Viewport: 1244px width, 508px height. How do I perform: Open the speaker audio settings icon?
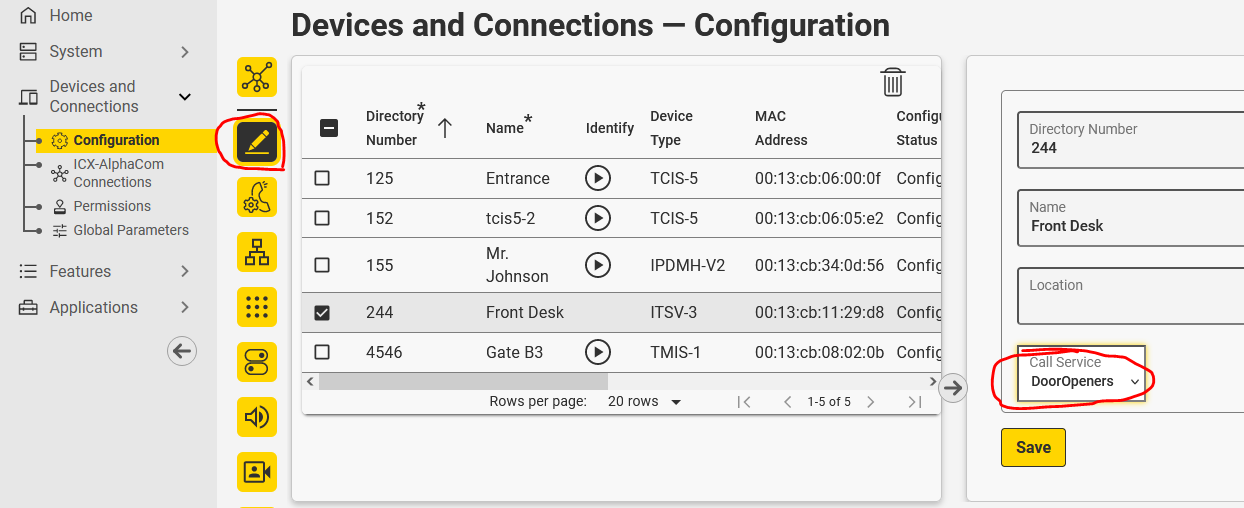[x=257, y=416]
